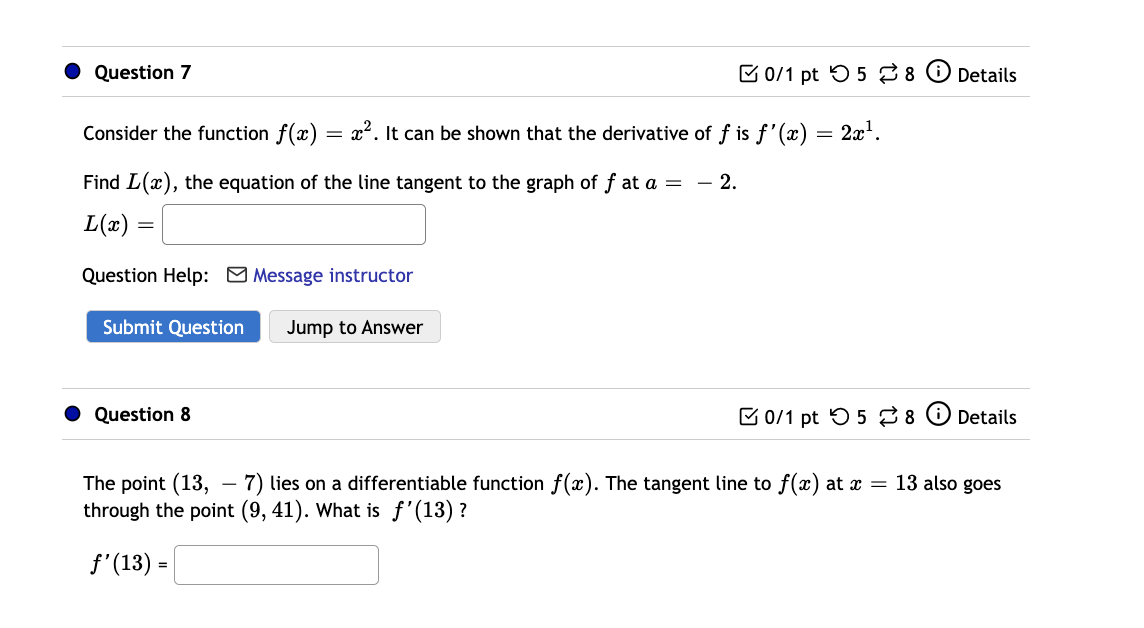Click the retry arrow icon showing 5 attempts
Screen dimensions: 1144x628
point(840,73)
